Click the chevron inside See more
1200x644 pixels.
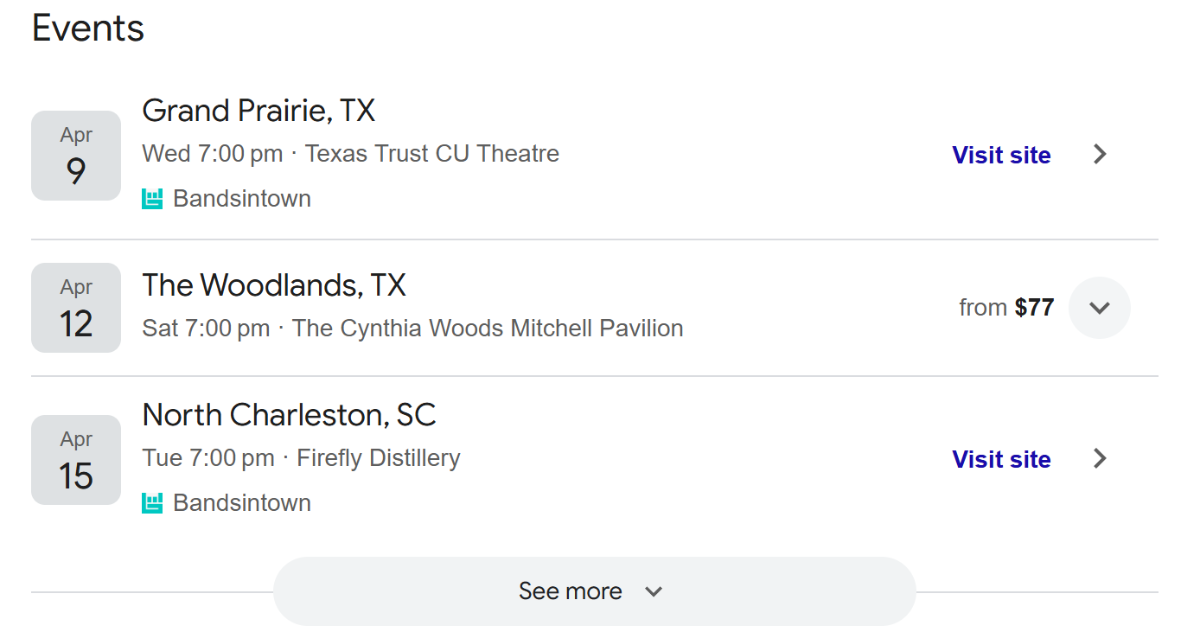[654, 592]
